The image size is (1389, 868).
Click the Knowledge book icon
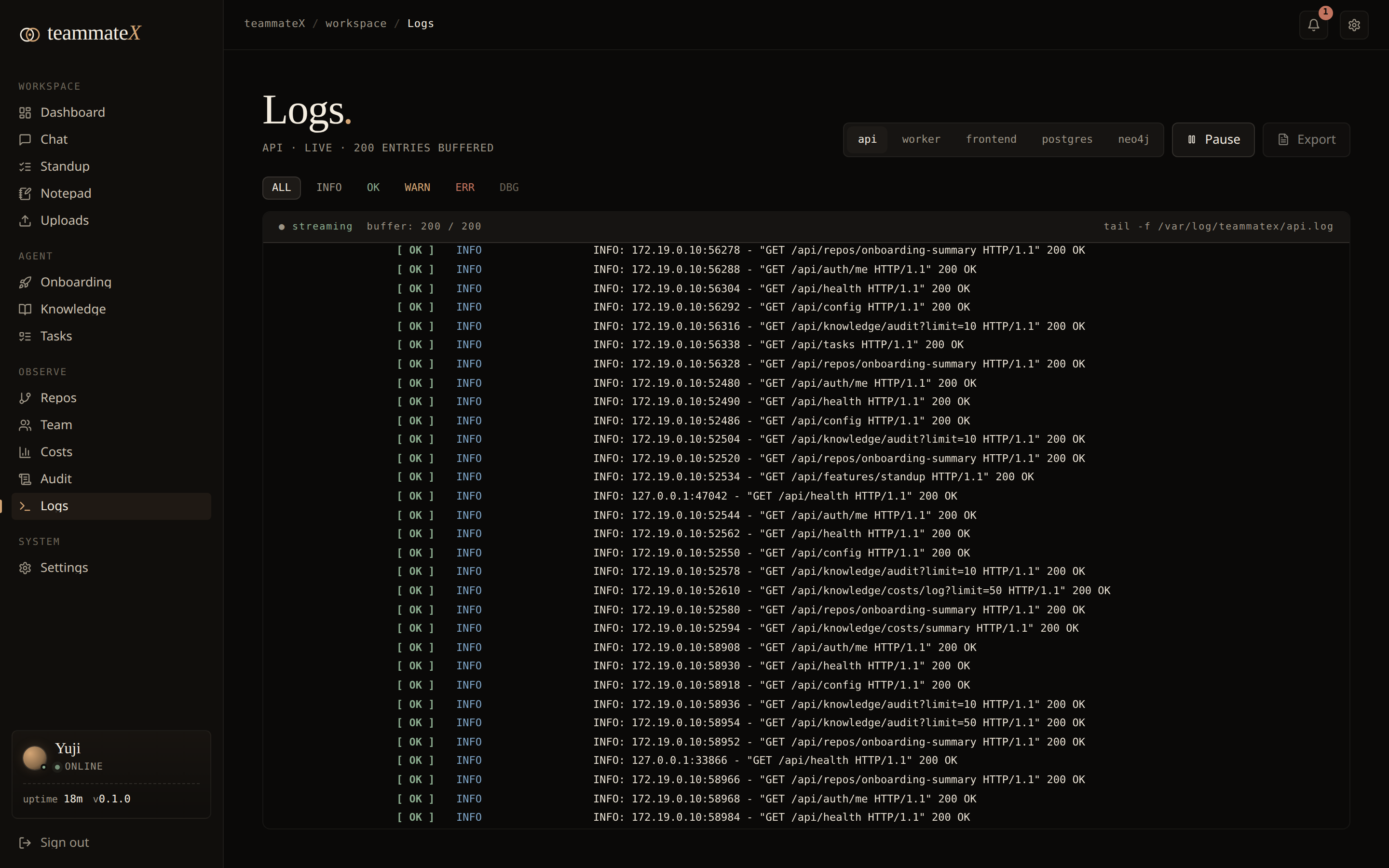25,309
